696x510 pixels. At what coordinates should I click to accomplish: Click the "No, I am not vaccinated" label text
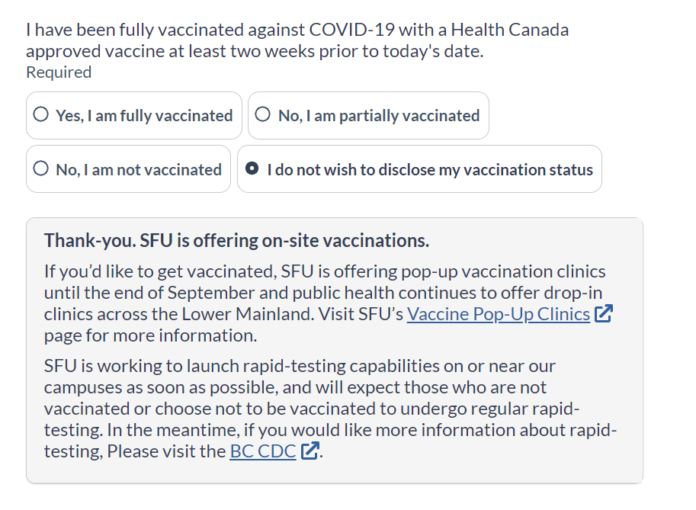(138, 169)
